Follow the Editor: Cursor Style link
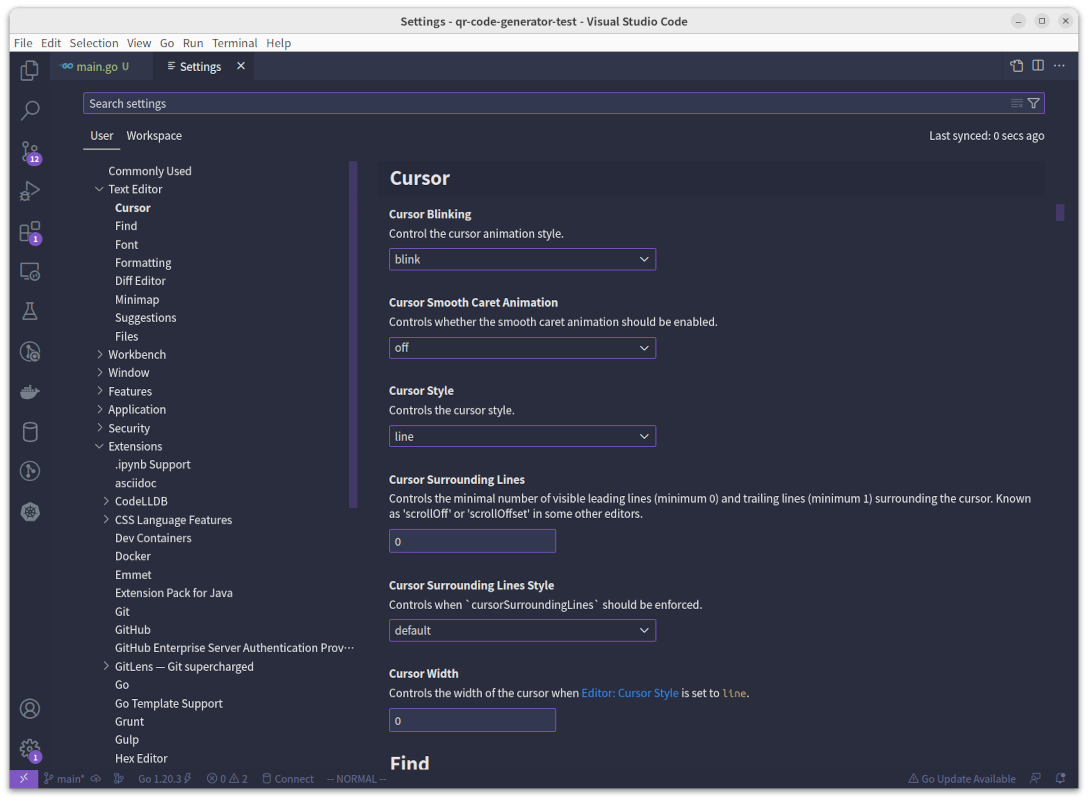The image size is (1088, 800). click(629, 693)
